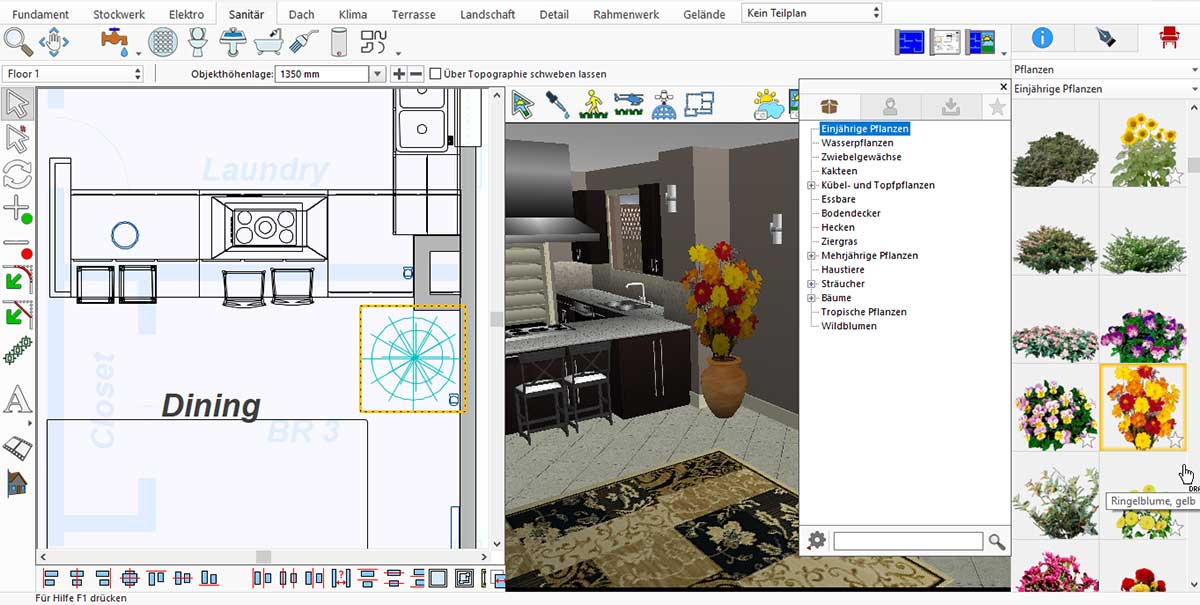Select the magnifying glass zoom tool

[18, 42]
